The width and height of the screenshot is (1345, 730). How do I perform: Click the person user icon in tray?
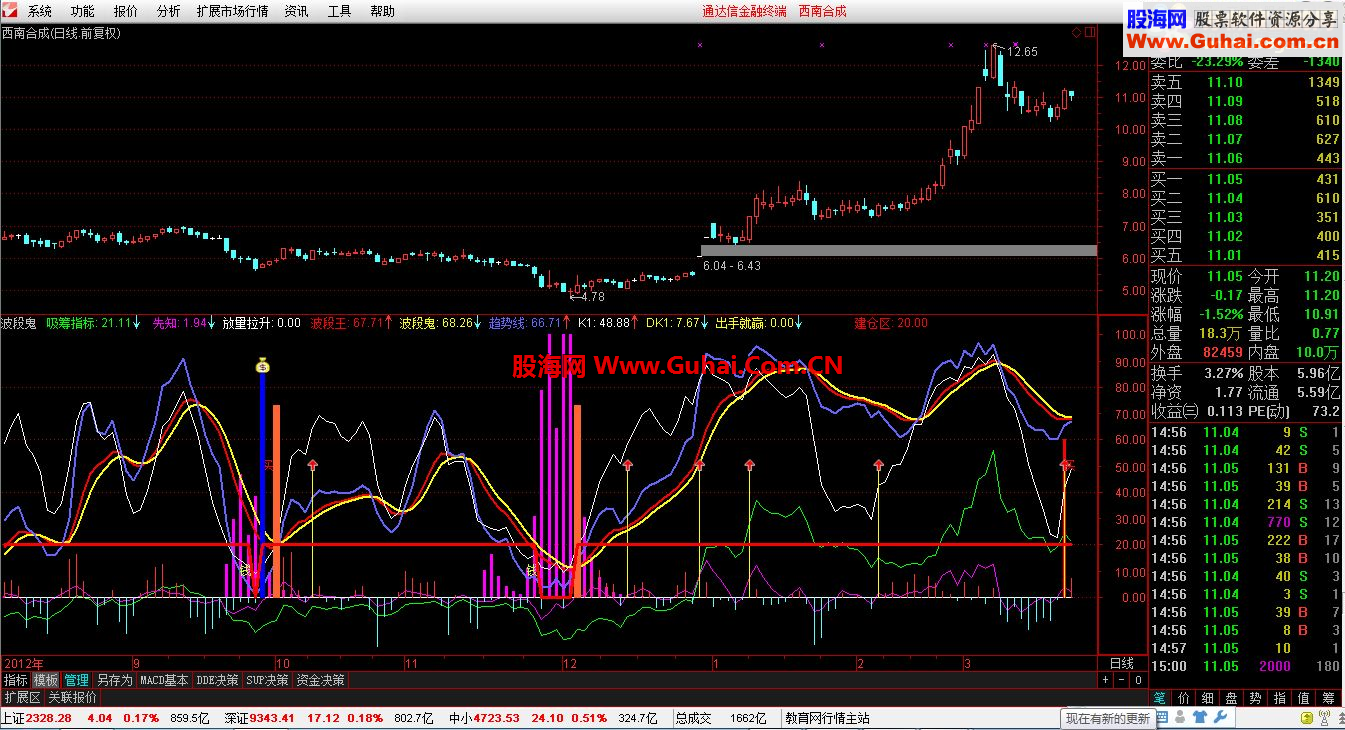click(x=1180, y=717)
